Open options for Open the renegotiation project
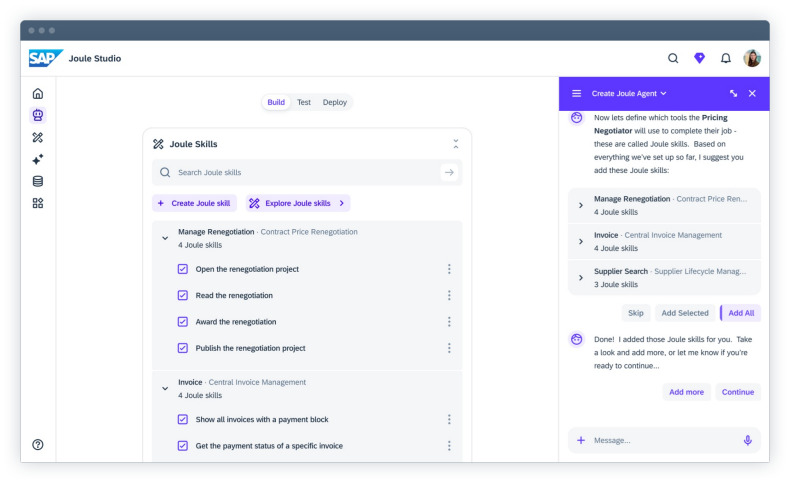Screen dimensions: 790x483 point(449,269)
